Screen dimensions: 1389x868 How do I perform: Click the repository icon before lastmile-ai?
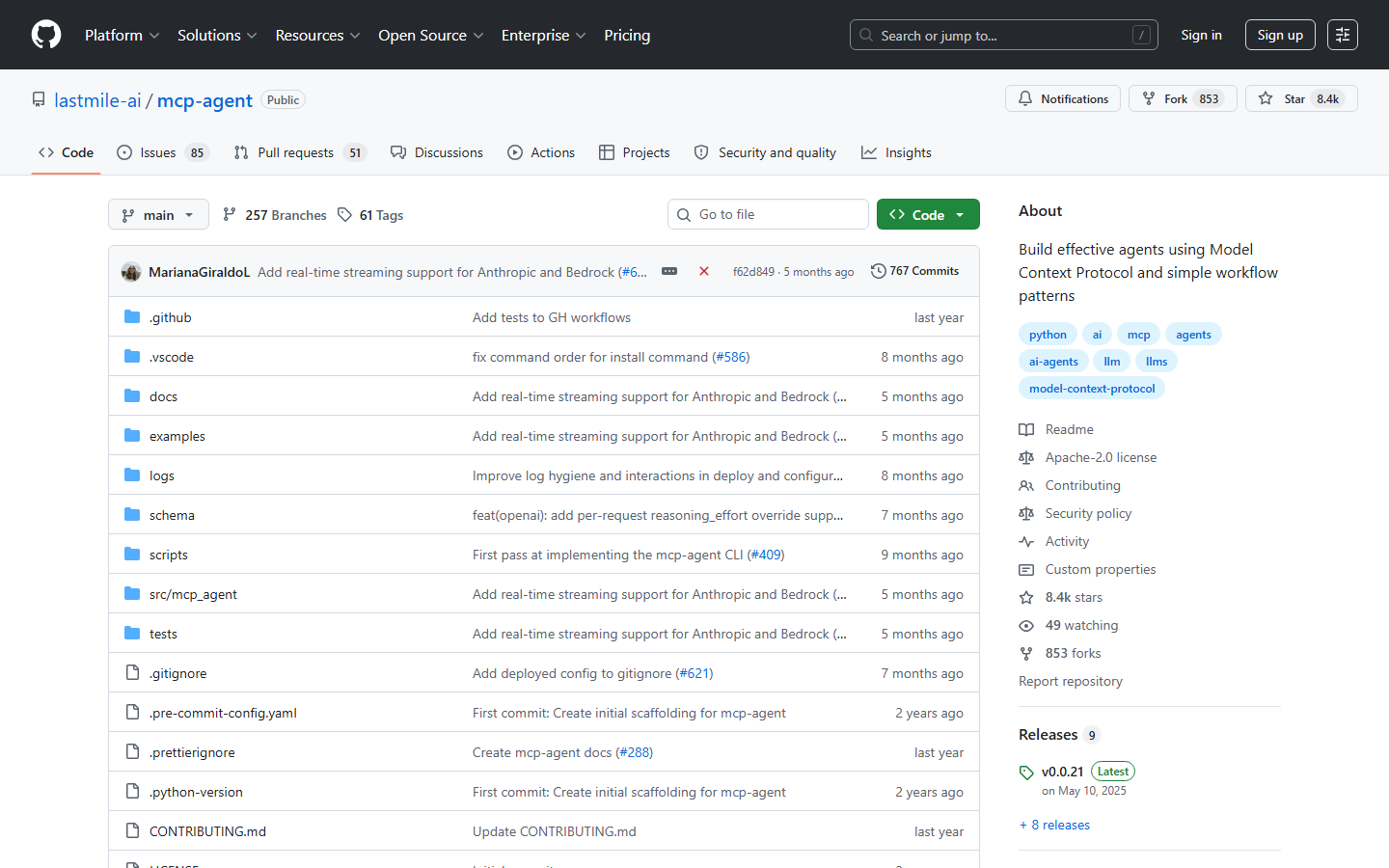(x=39, y=100)
